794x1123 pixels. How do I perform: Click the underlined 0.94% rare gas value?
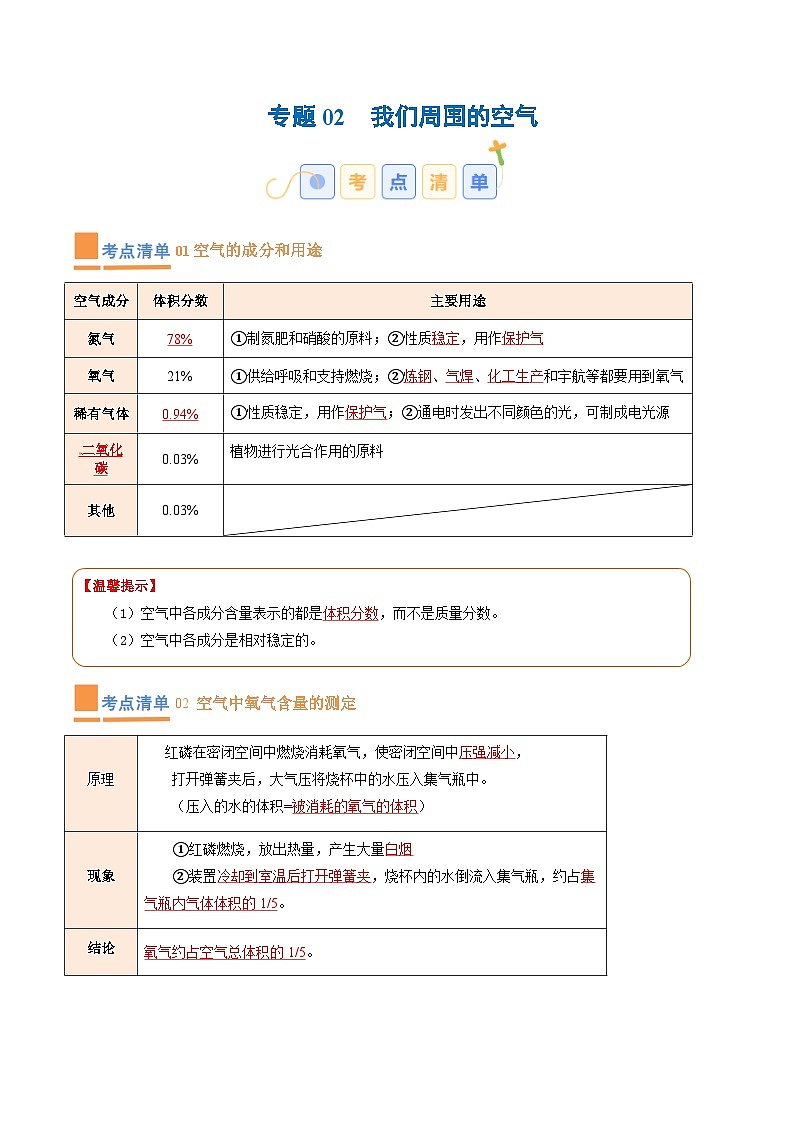180,414
